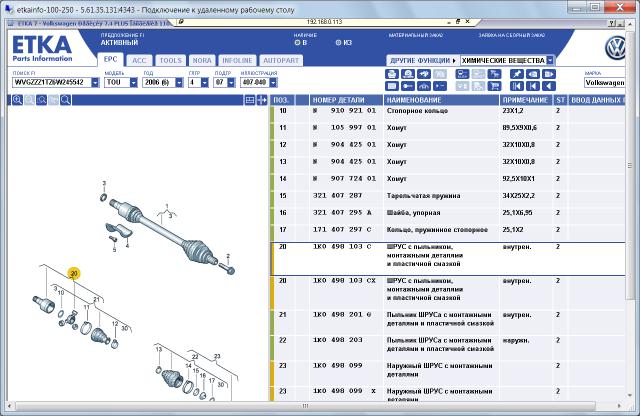Screen dimensions: 640x416
Task: Click the pushpin icon in the toolbar
Action: tap(517, 74)
